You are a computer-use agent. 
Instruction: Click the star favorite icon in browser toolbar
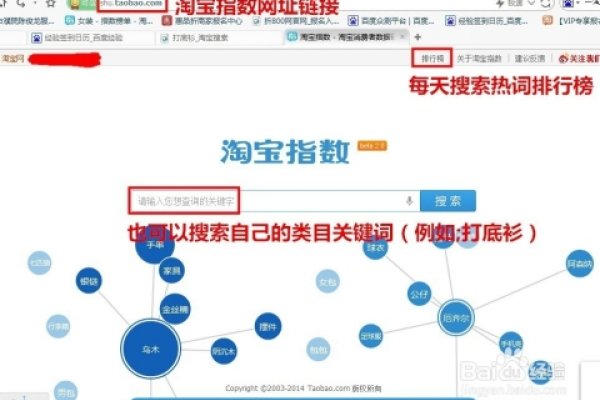[51, 3]
